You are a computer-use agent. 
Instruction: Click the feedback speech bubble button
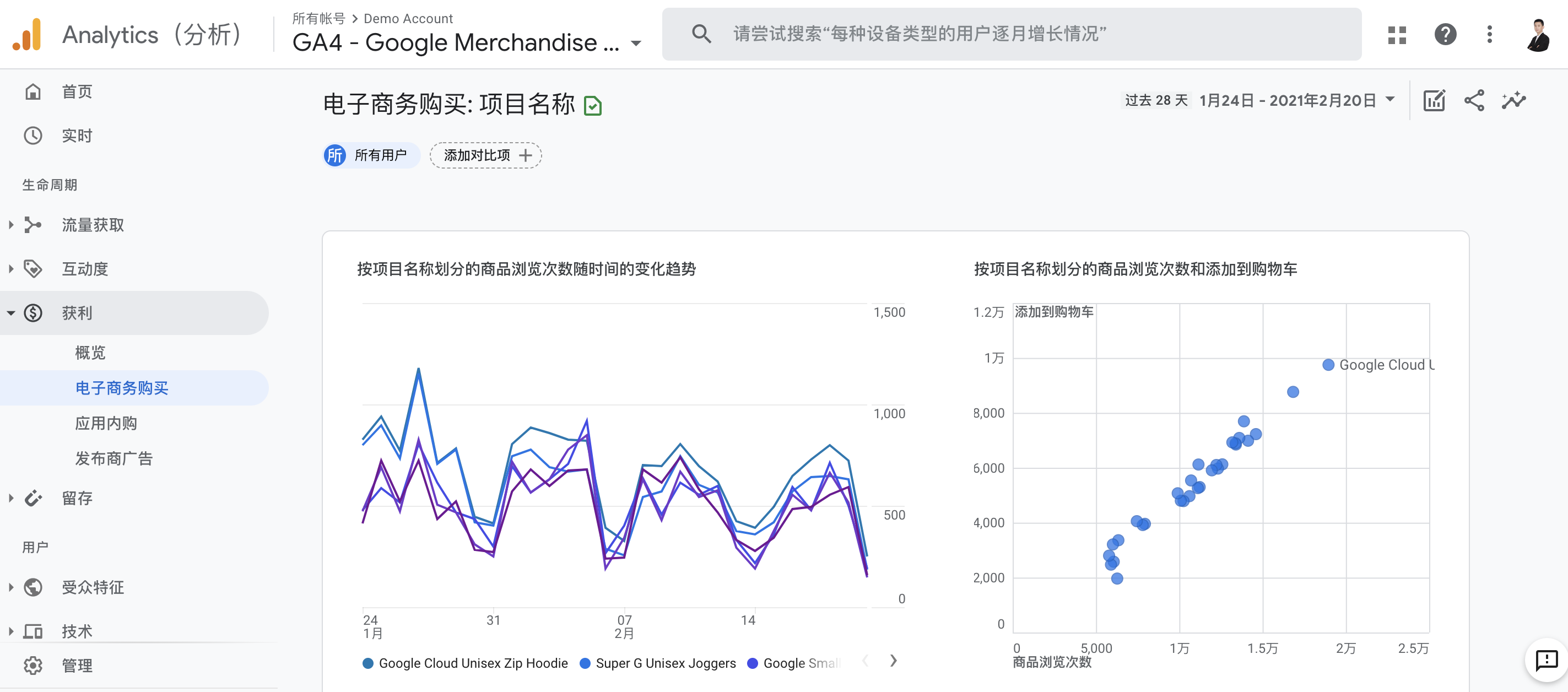click(1546, 659)
